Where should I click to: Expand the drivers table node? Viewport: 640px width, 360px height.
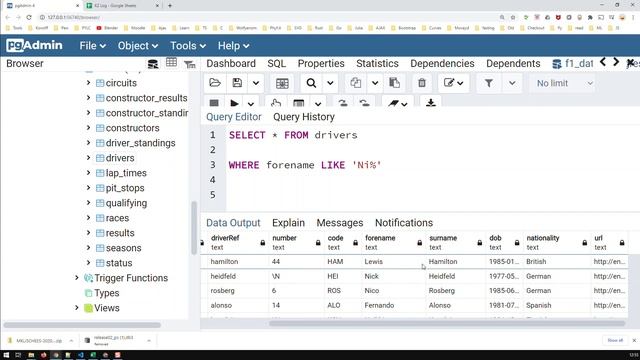click(88, 158)
